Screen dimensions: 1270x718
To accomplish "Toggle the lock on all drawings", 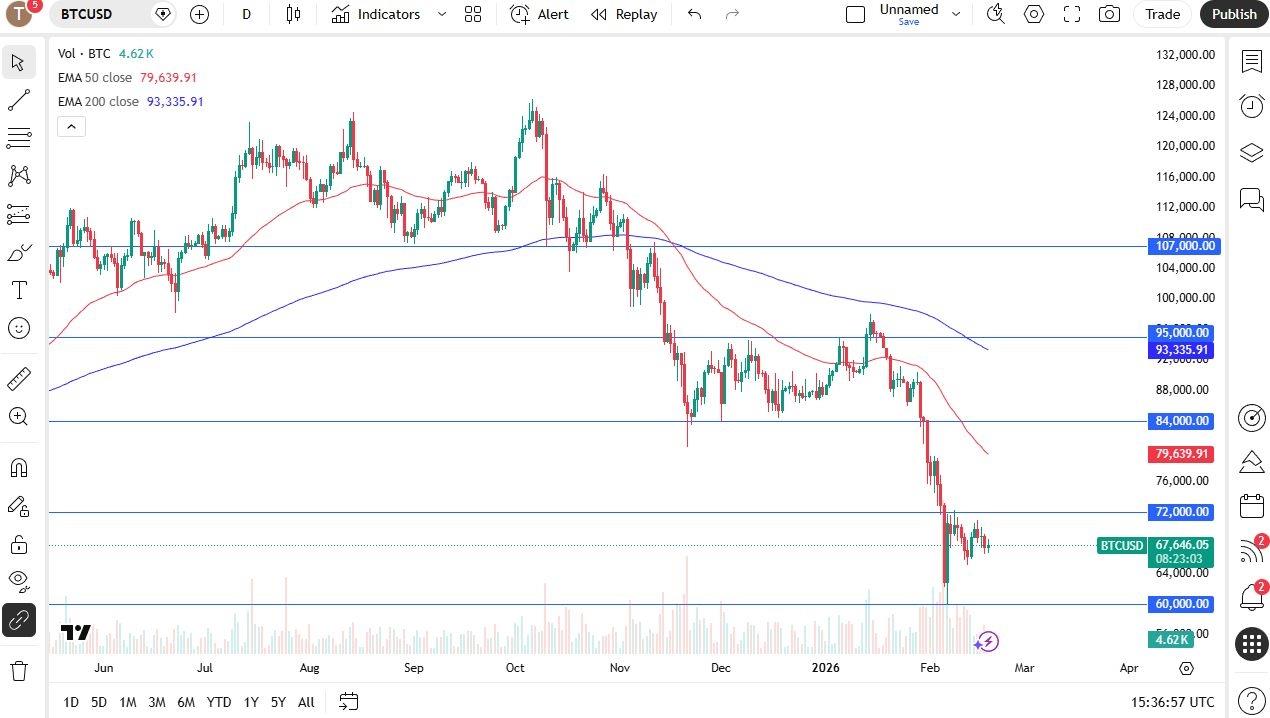I will pos(18,542).
